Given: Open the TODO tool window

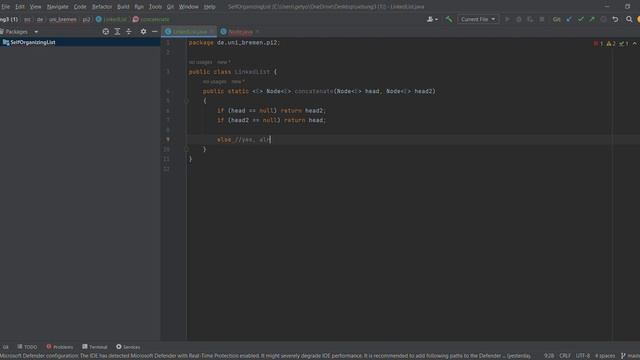Looking at the screenshot, I should 27,347.
